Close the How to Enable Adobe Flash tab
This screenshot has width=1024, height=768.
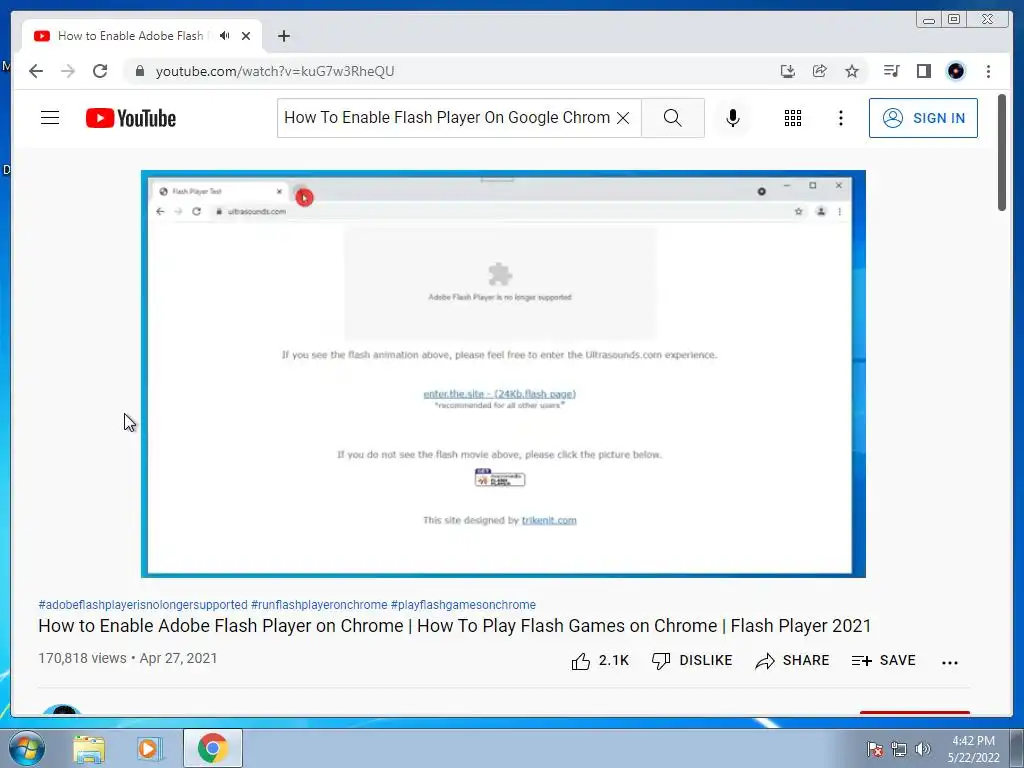pyautogui.click(x=246, y=36)
